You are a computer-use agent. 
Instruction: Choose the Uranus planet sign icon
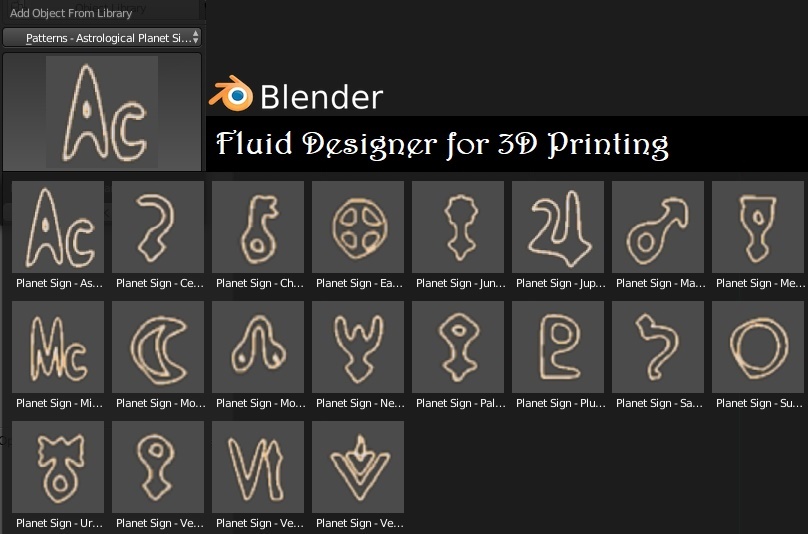[x=58, y=467]
